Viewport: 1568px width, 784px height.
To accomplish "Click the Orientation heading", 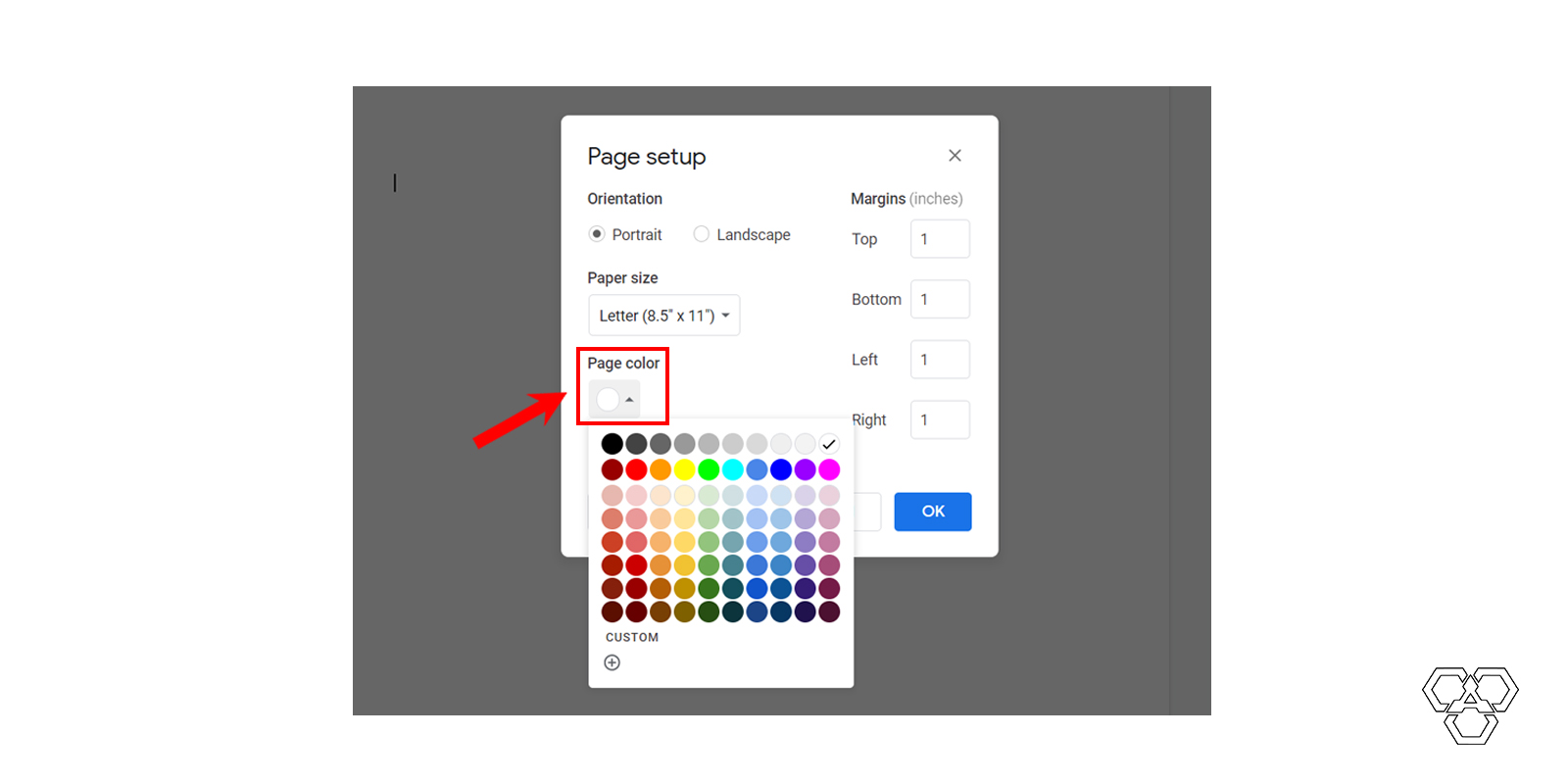I will coord(625,199).
